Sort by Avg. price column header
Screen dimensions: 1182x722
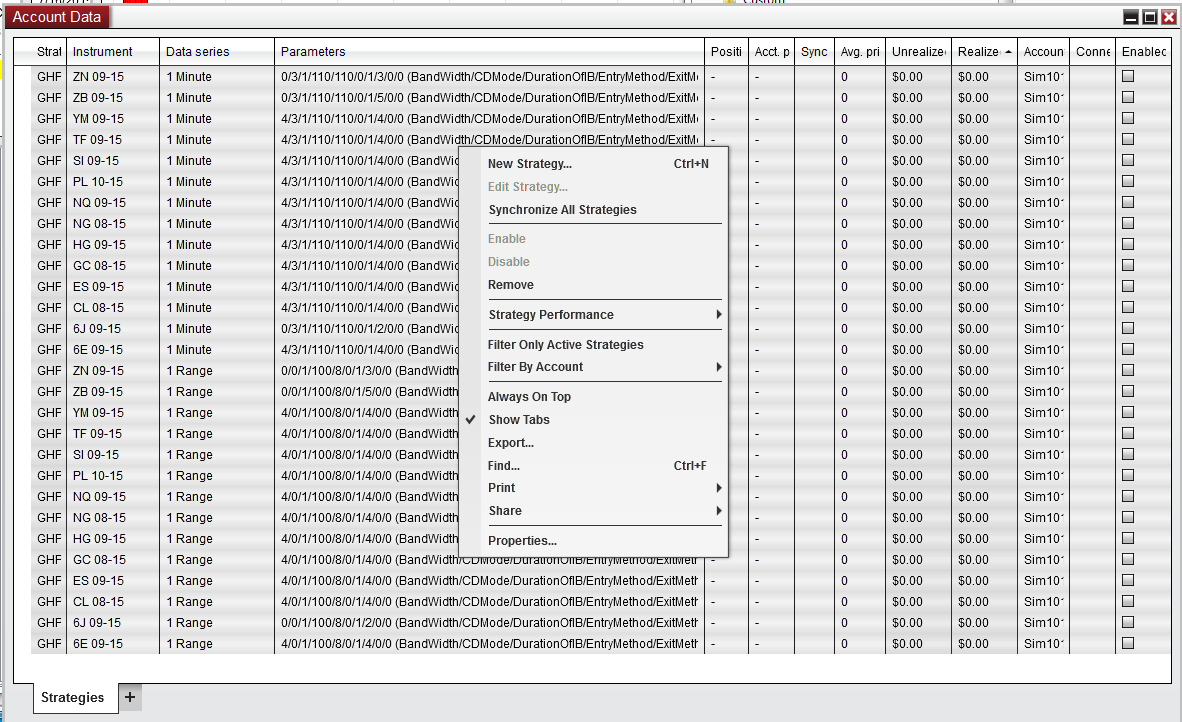[x=860, y=51]
